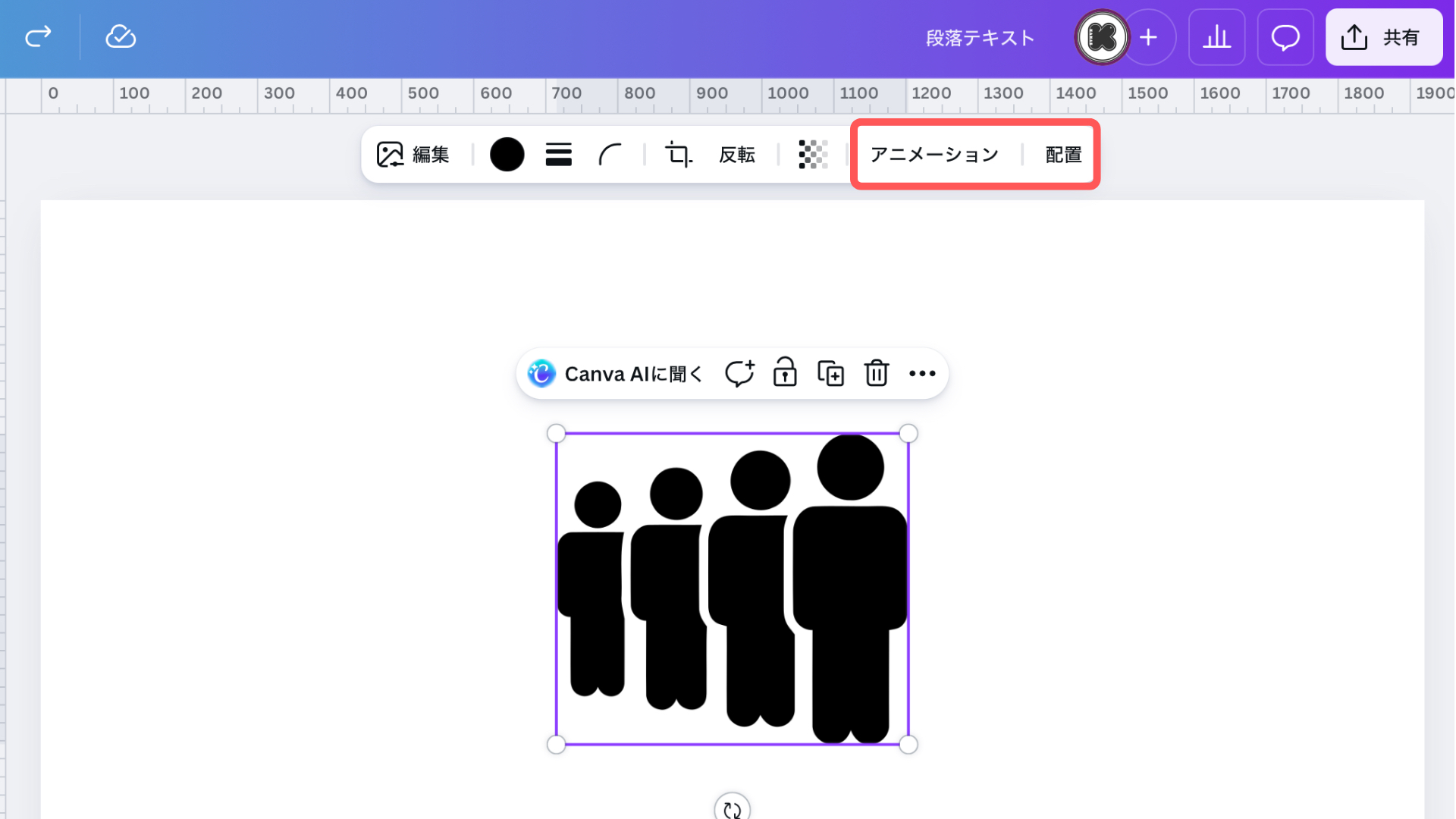This screenshot has height=819, width=1456.
Task: Click the rotate handle below the image
Action: (733, 808)
